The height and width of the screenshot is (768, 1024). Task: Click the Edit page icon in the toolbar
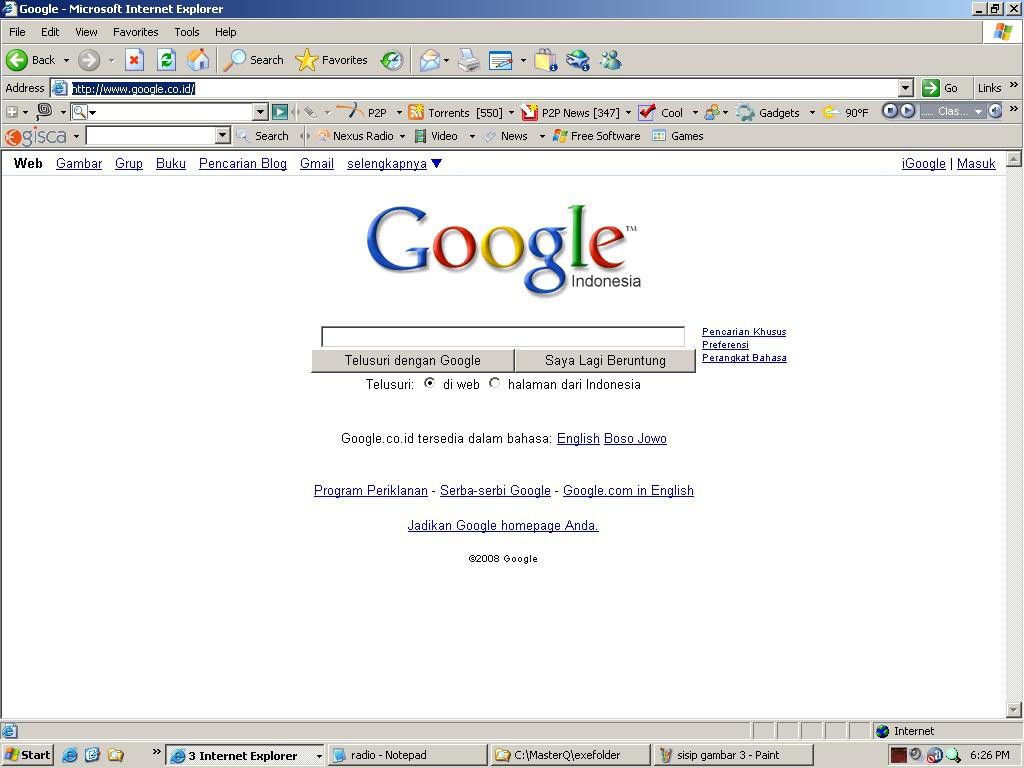501,60
